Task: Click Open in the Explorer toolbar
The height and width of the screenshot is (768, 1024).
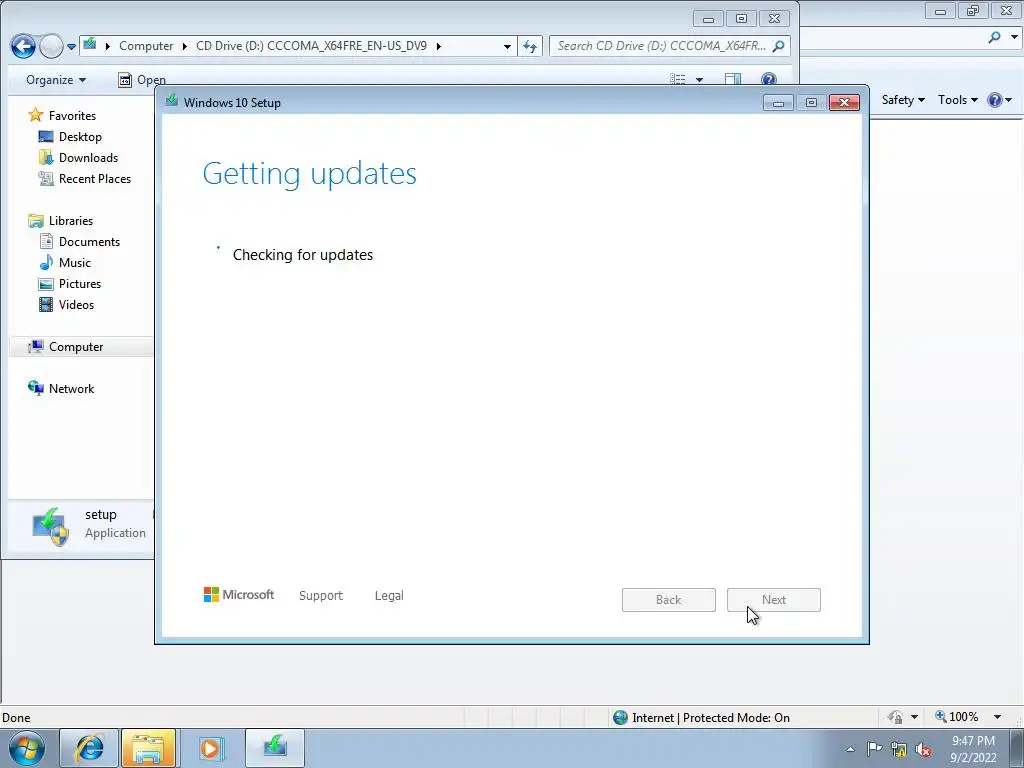Action: (142, 80)
